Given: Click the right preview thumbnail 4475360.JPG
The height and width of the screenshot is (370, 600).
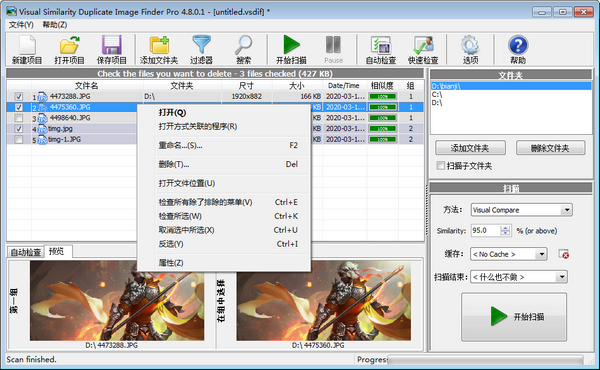Looking at the screenshot, I should [x=324, y=301].
